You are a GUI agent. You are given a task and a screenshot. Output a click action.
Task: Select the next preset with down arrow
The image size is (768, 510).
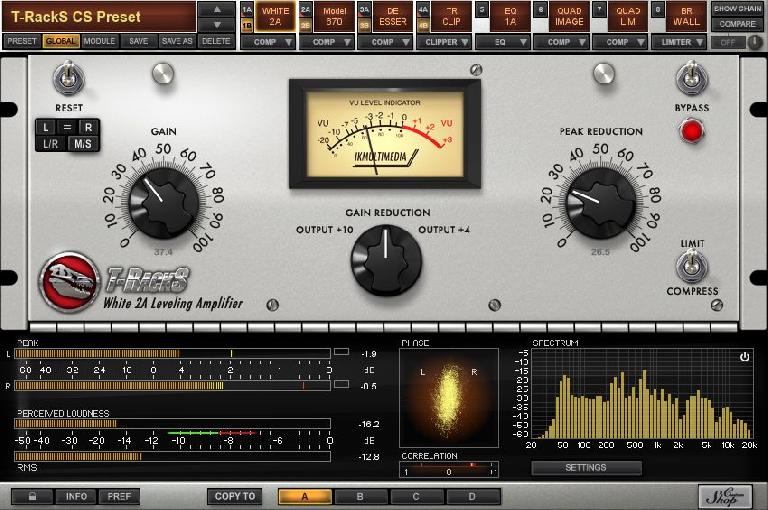(x=217, y=24)
